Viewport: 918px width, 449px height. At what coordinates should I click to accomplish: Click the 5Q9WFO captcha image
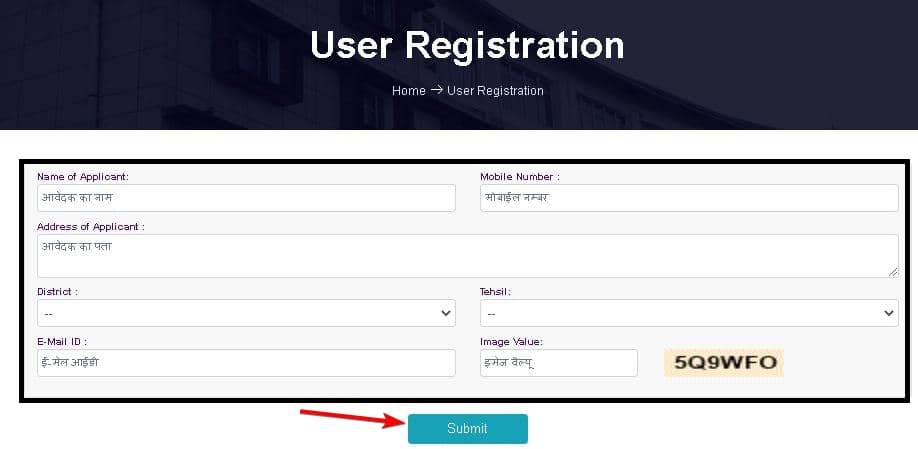(724, 362)
